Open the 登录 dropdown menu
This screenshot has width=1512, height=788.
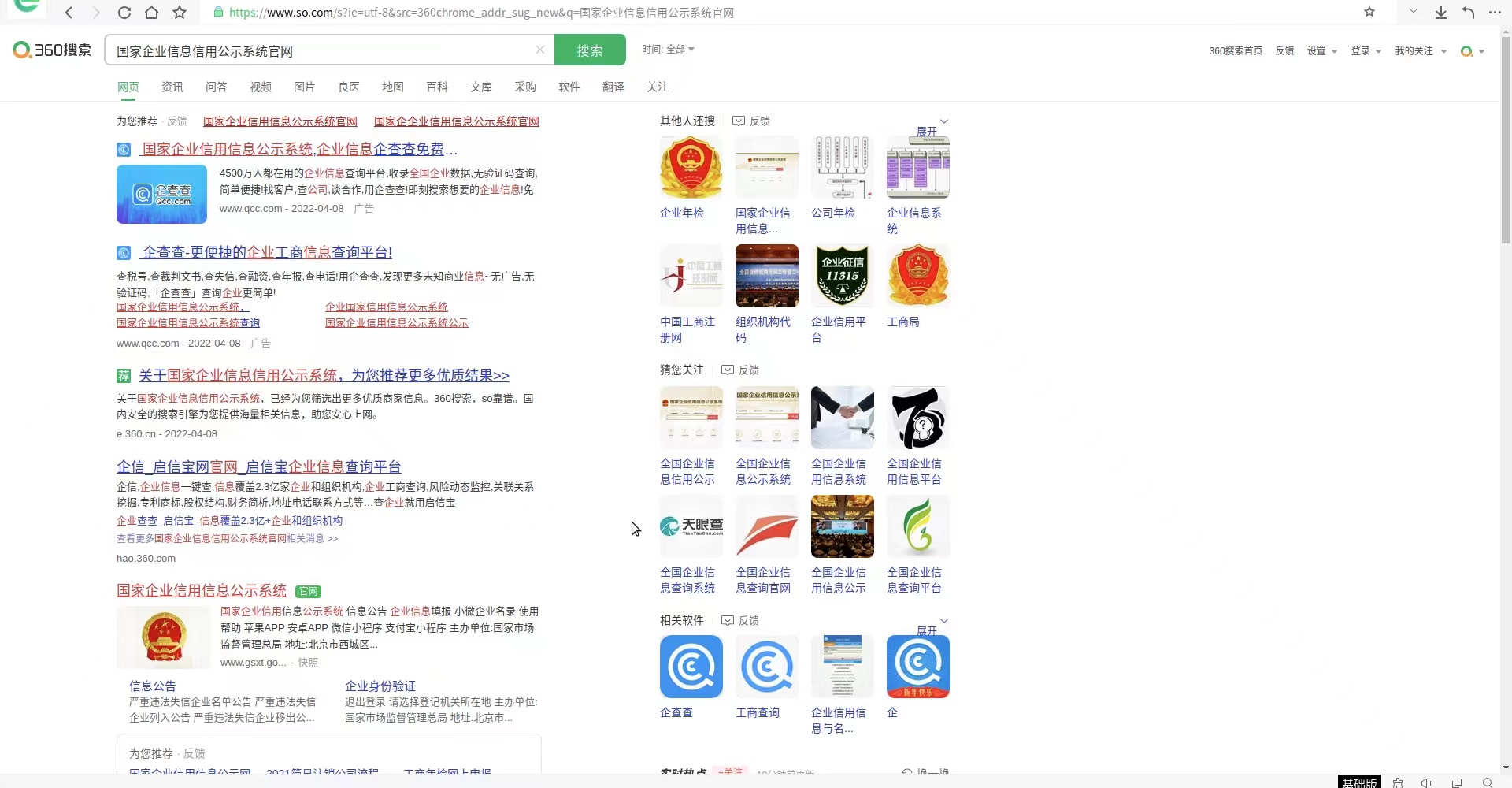[1366, 50]
